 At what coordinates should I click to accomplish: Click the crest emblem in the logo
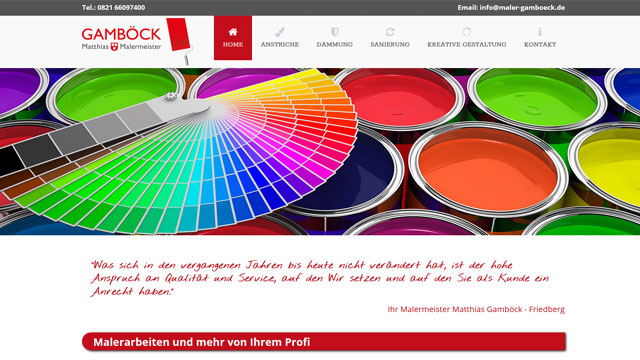[x=114, y=47]
